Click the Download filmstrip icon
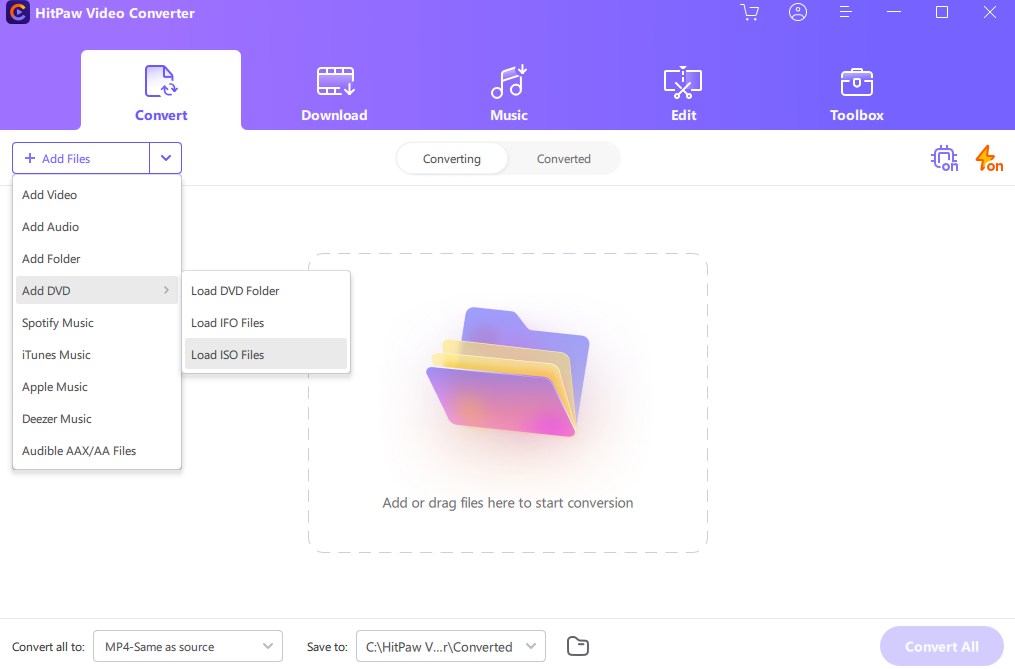 tap(335, 81)
